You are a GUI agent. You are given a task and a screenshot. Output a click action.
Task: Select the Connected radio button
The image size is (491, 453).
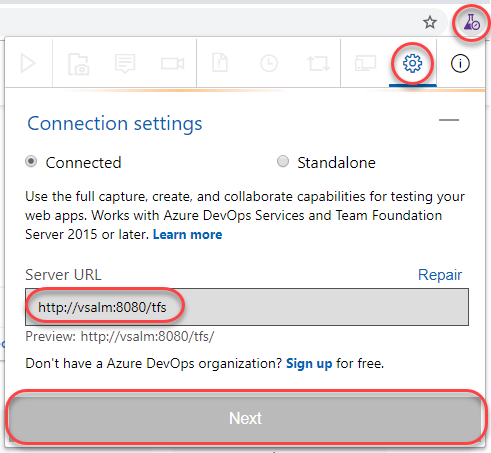31,162
